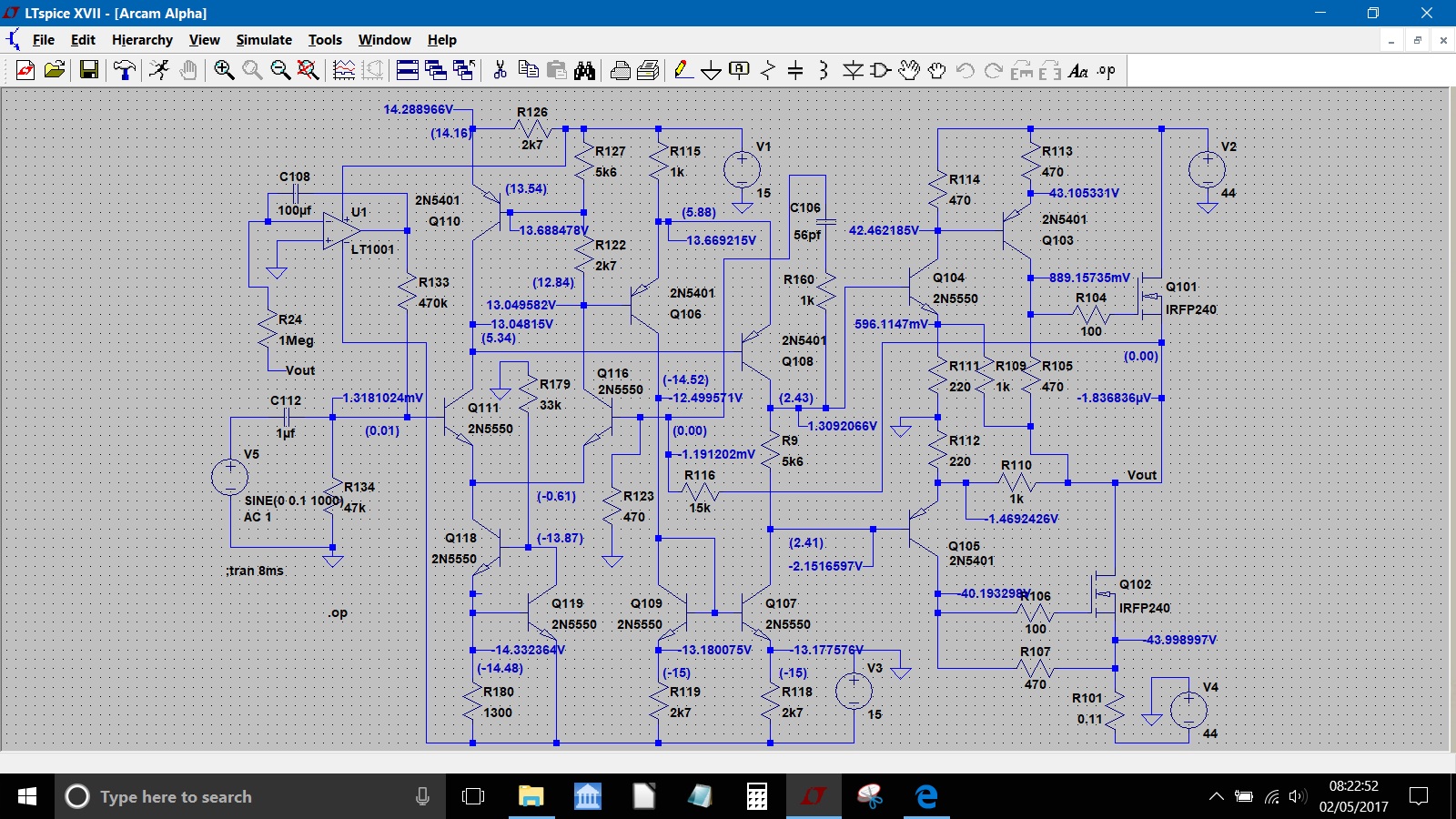Click the Text tool Aa icon
The height and width of the screenshot is (819, 1456).
[x=1078, y=71]
